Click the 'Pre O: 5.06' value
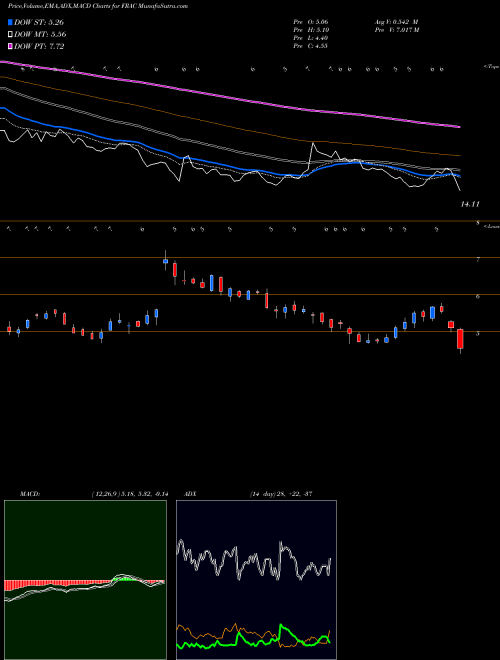 coord(311,22)
